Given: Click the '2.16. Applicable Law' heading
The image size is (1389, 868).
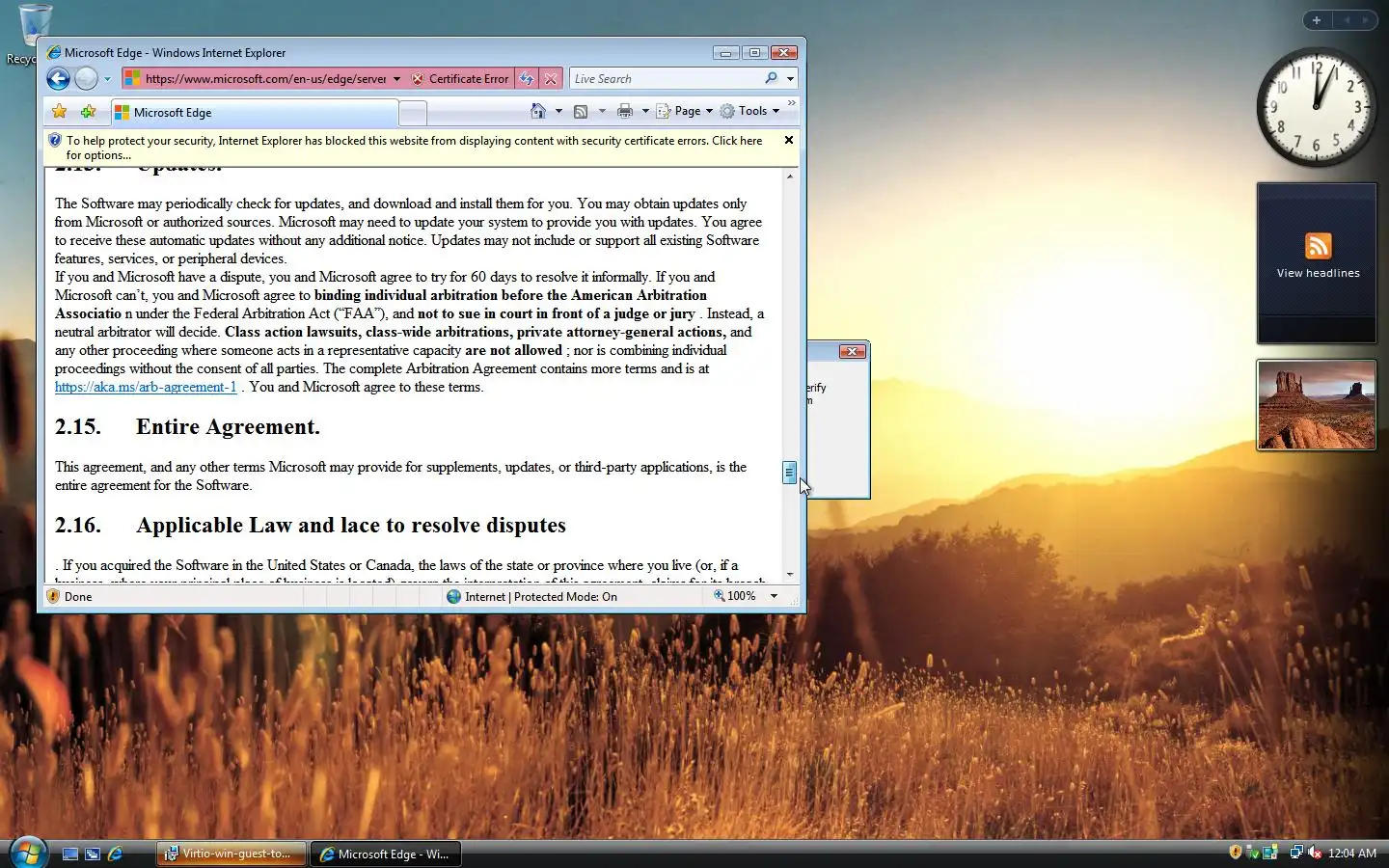Looking at the screenshot, I should pos(311,525).
